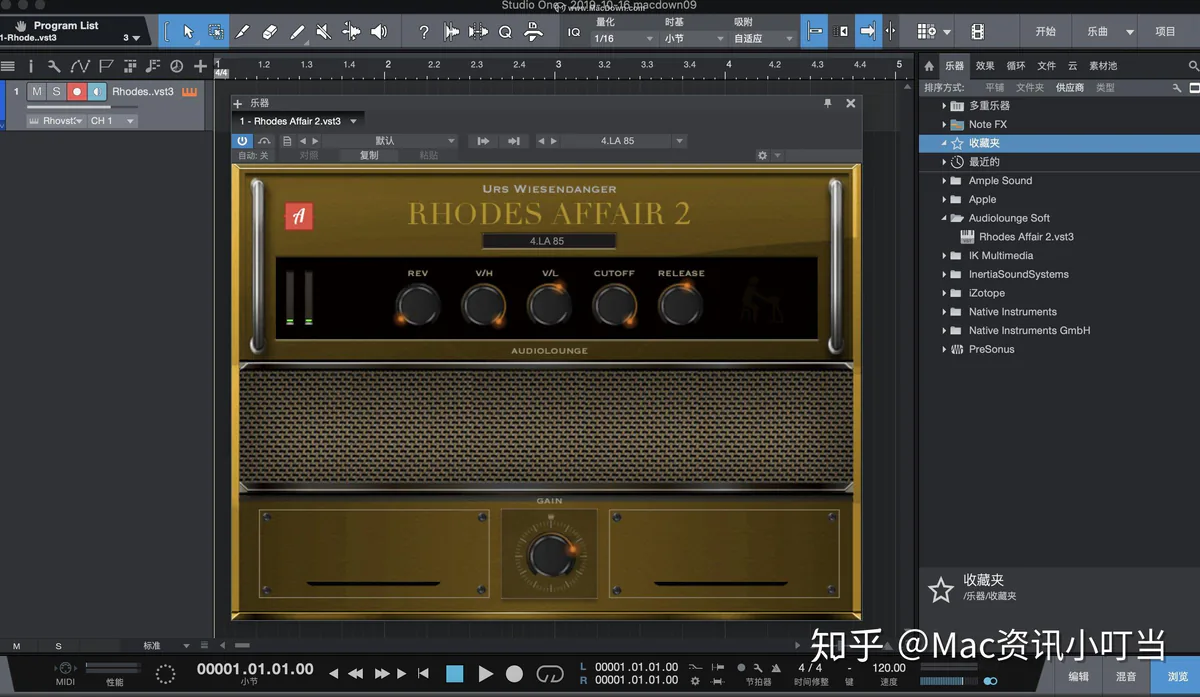Switch to the 效果 browser tab
Screen dimensions: 1200x697
(985, 66)
